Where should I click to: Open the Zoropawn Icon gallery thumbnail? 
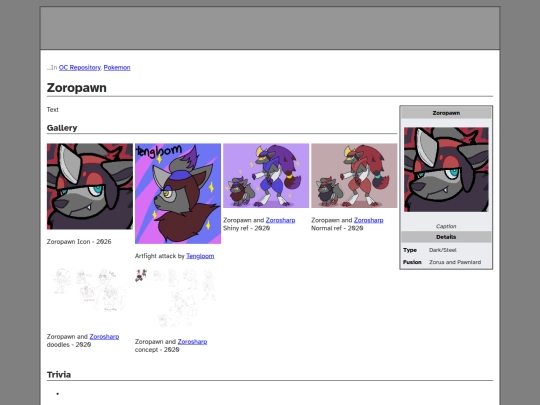point(90,186)
